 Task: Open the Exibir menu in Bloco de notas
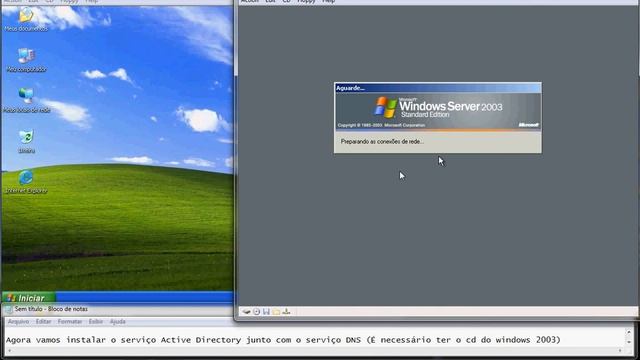(x=96, y=322)
